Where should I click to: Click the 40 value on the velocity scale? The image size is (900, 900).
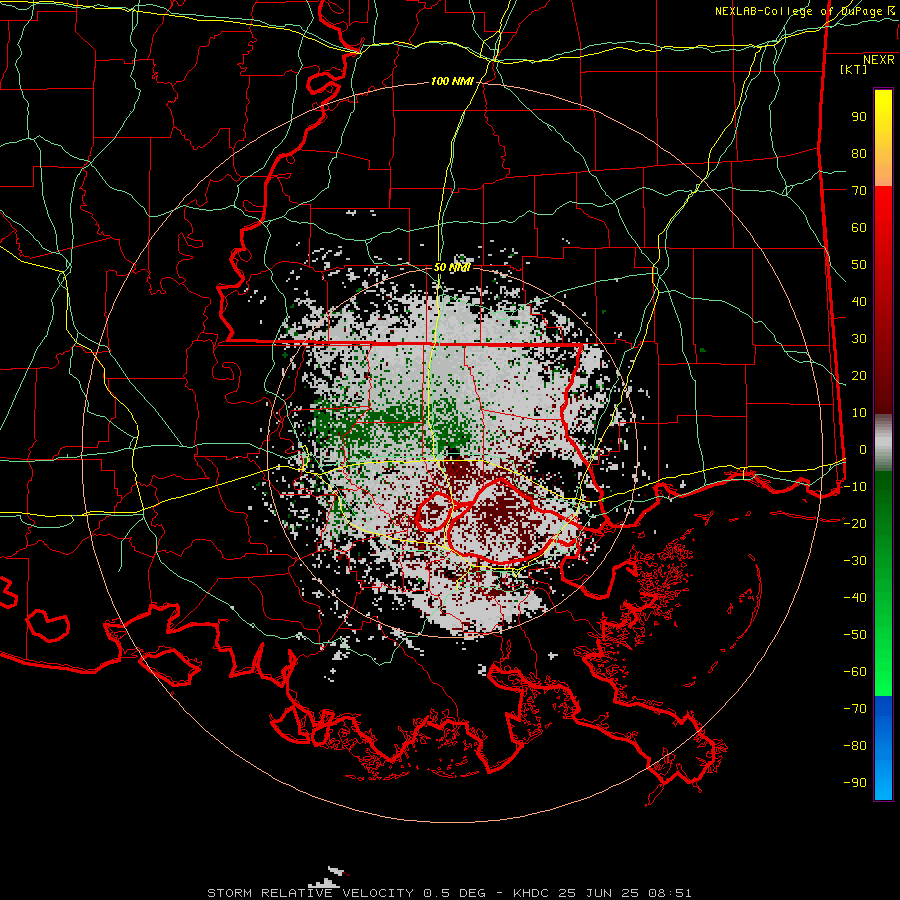[859, 301]
